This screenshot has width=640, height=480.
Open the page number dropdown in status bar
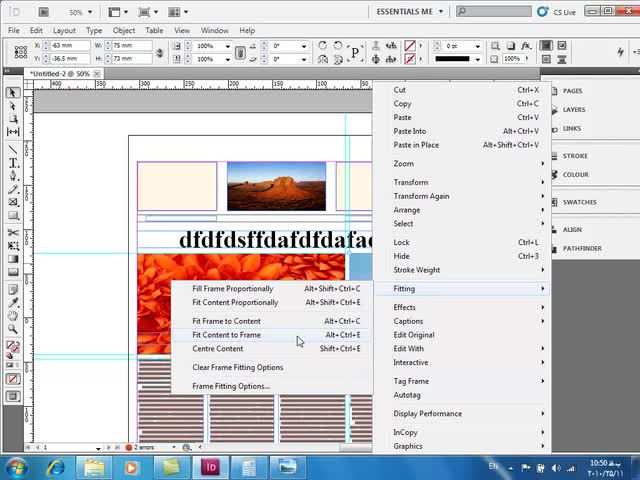[x=98, y=448]
